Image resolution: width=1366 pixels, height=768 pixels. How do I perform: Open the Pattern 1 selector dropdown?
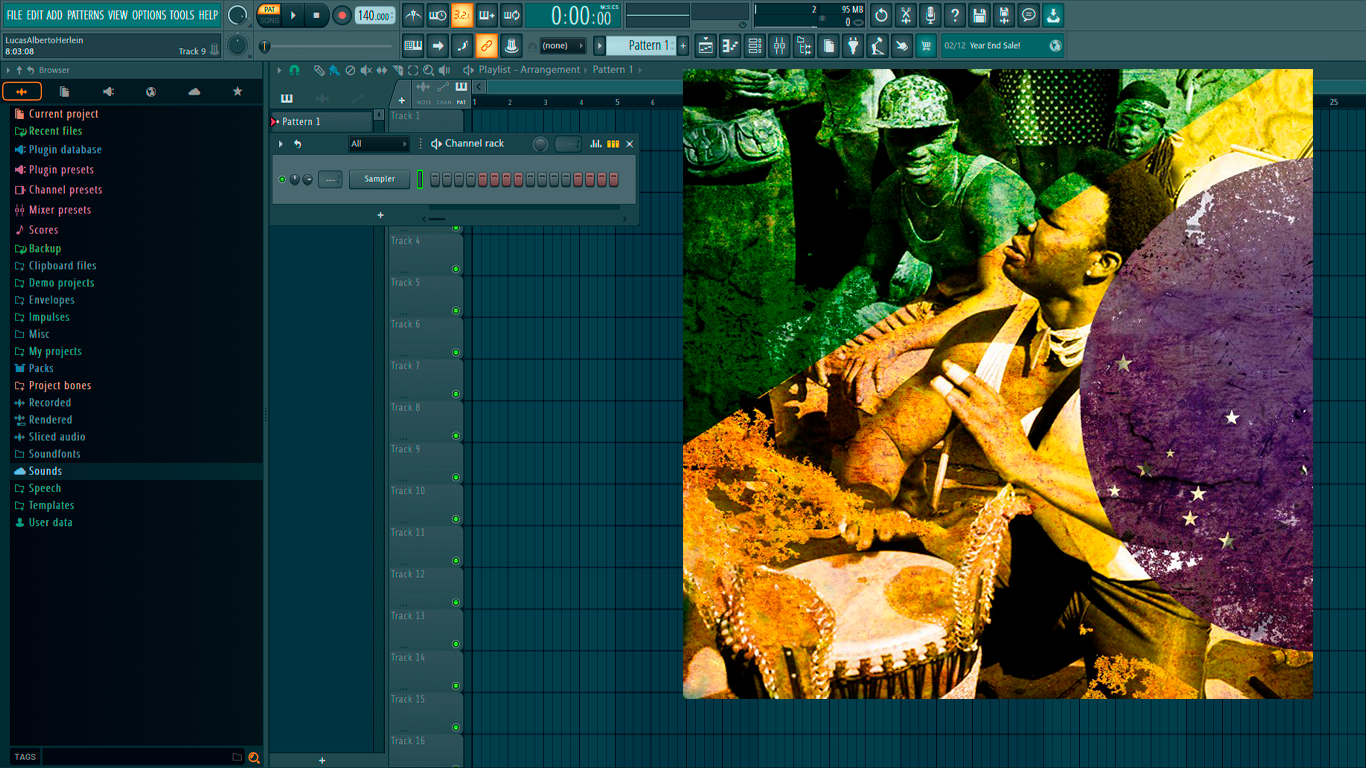point(641,45)
